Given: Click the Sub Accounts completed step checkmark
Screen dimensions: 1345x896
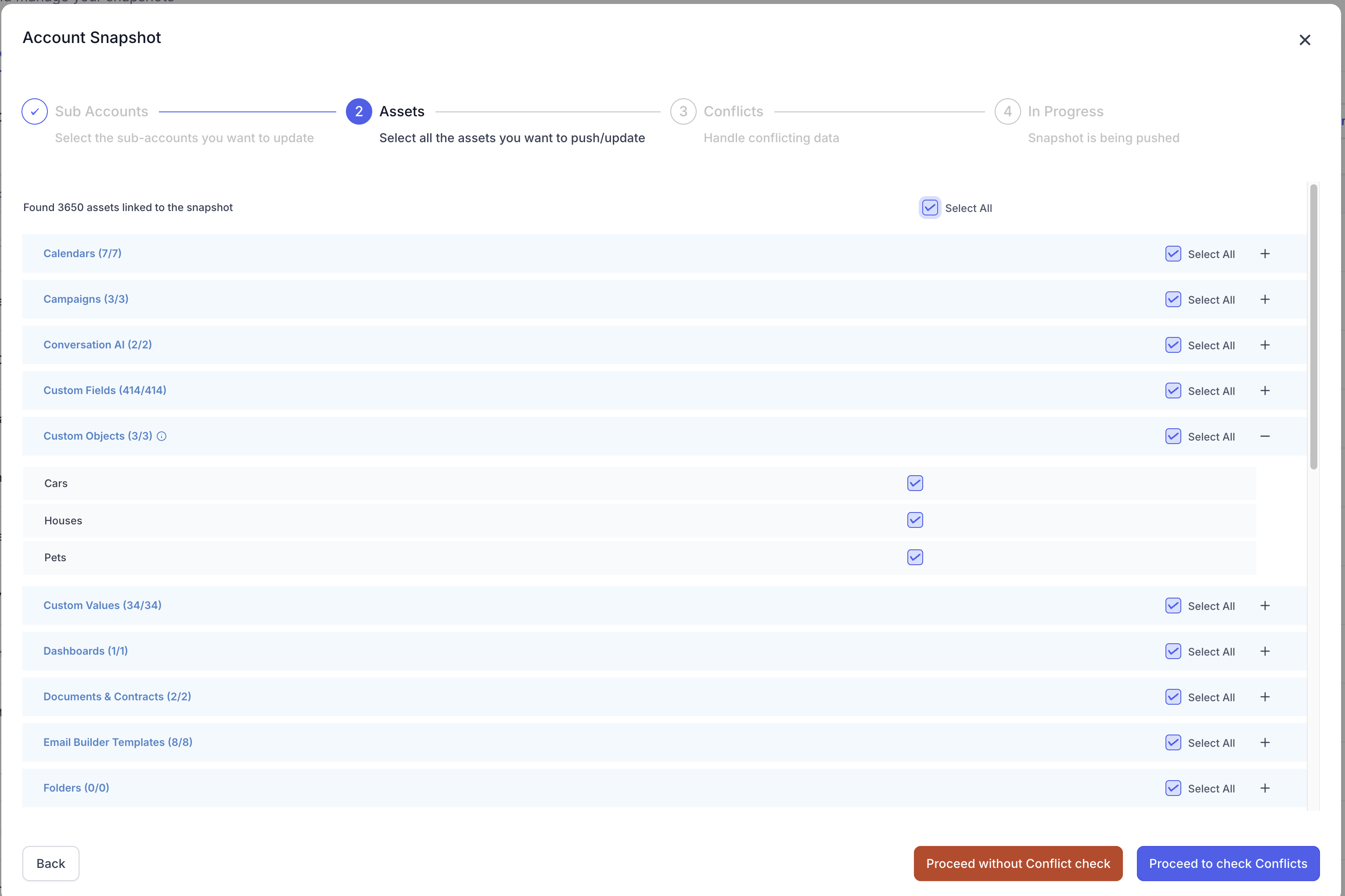Looking at the screenshot, I should 34,111.
